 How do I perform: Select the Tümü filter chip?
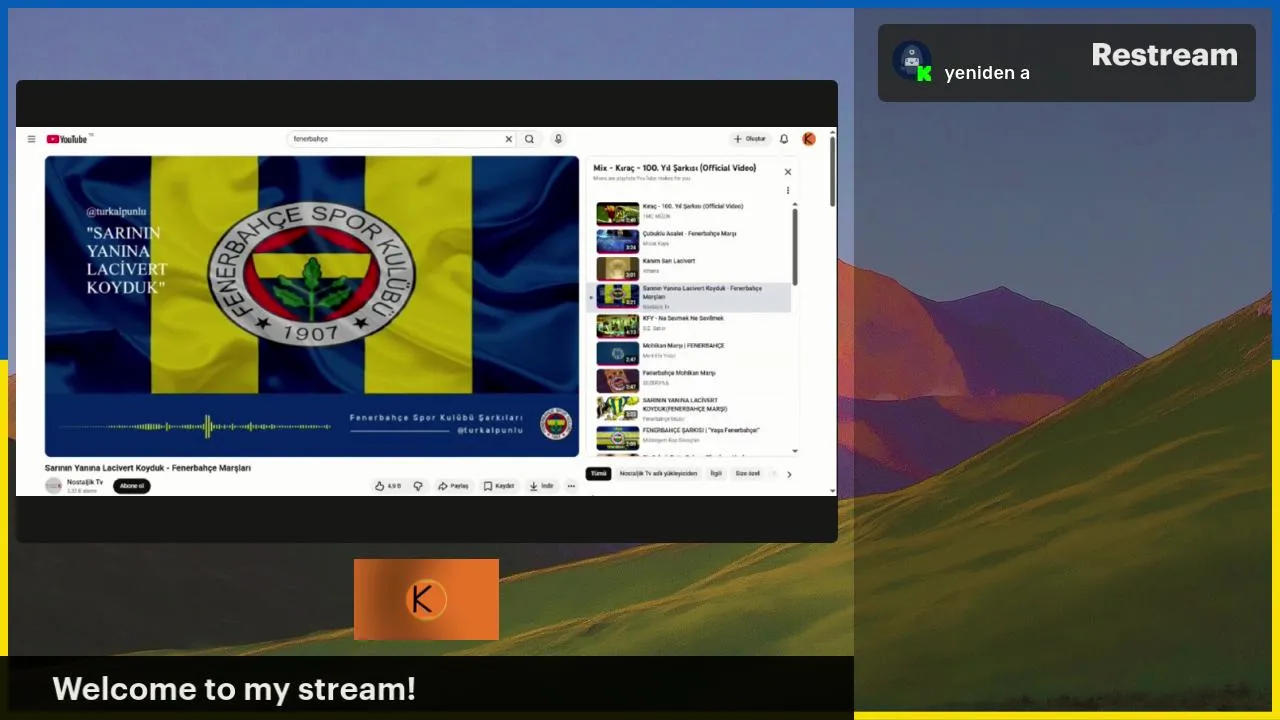pos(598,474)
